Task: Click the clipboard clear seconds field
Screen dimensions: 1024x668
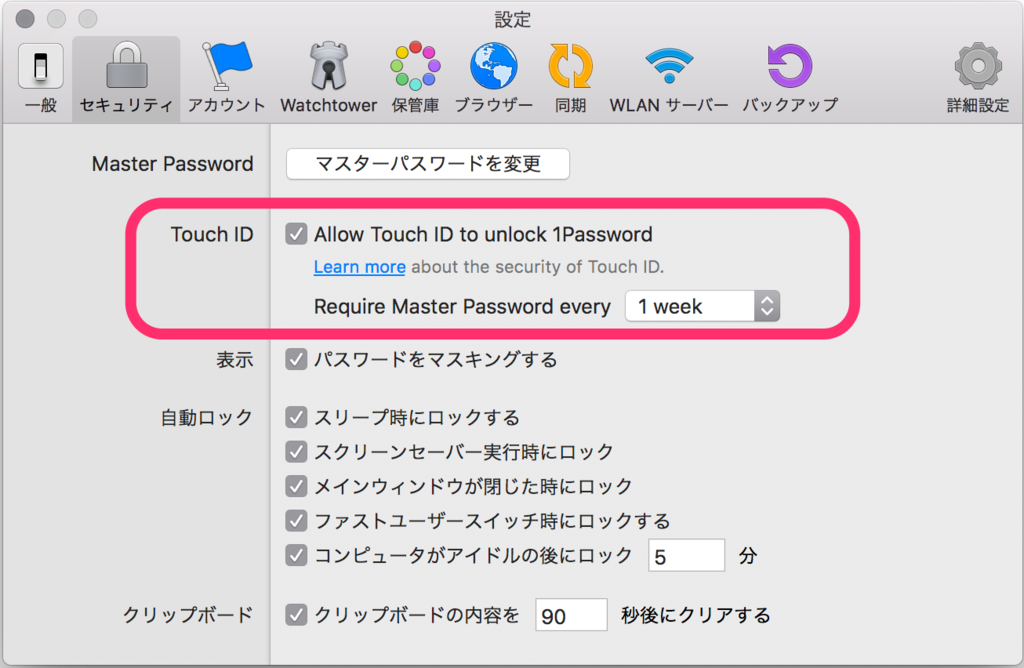Action: click(x=571, y=614)
